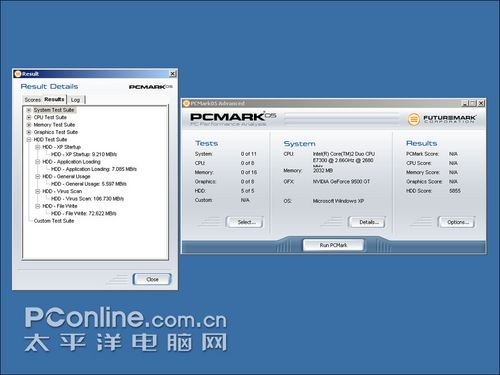The height and width of the screenshot is (375, 500).
Task: Select the HDD Test Suite row
Action: (x=50, y=139)
